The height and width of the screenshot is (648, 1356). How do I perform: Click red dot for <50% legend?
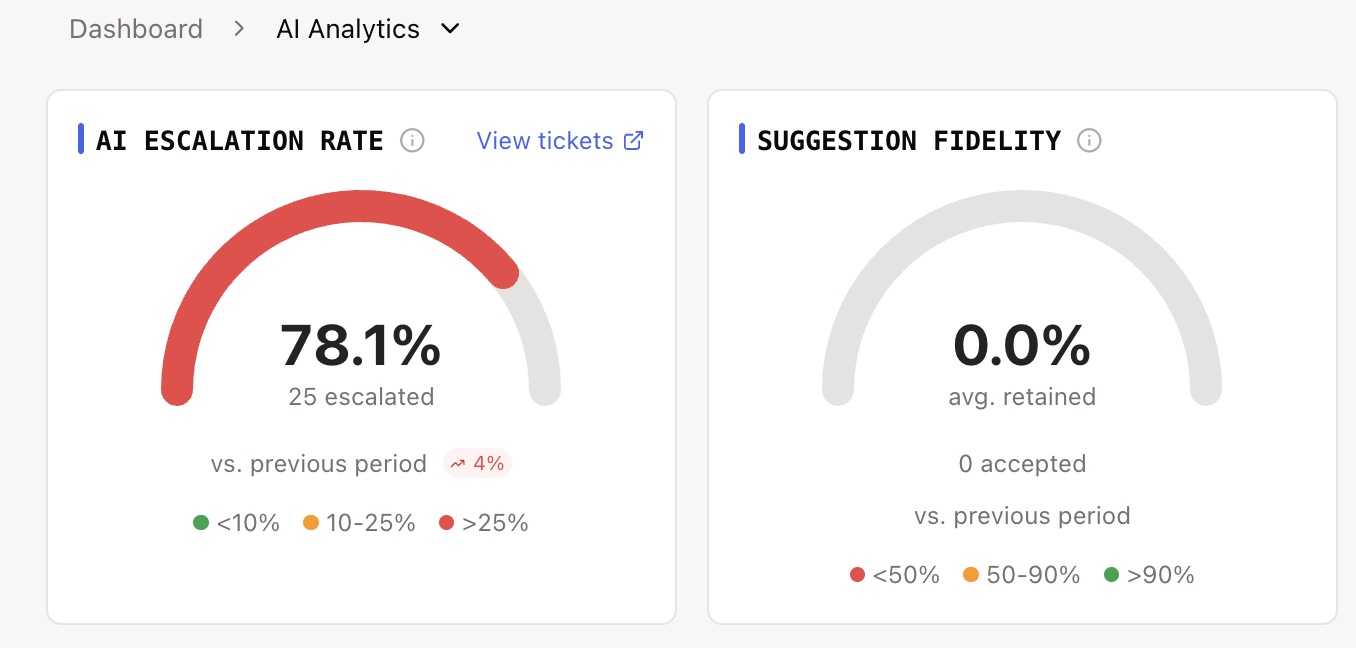pos(857,575)
